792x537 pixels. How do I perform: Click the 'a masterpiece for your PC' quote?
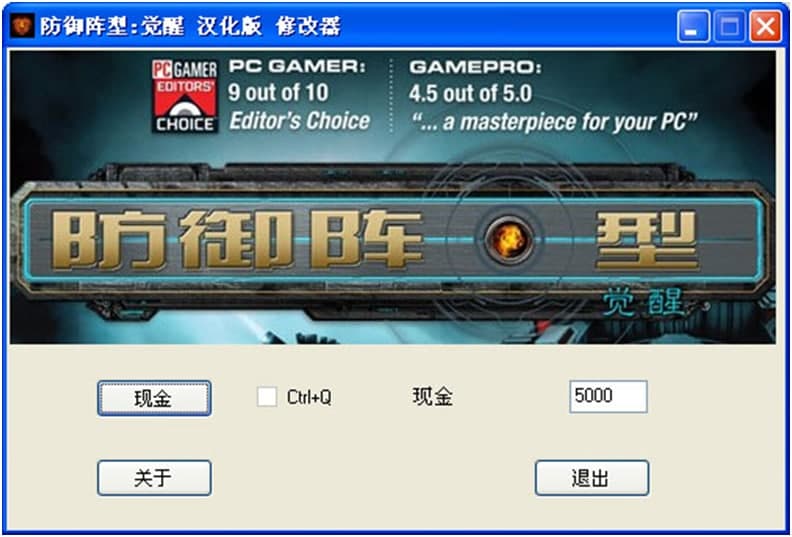point(554,122)
